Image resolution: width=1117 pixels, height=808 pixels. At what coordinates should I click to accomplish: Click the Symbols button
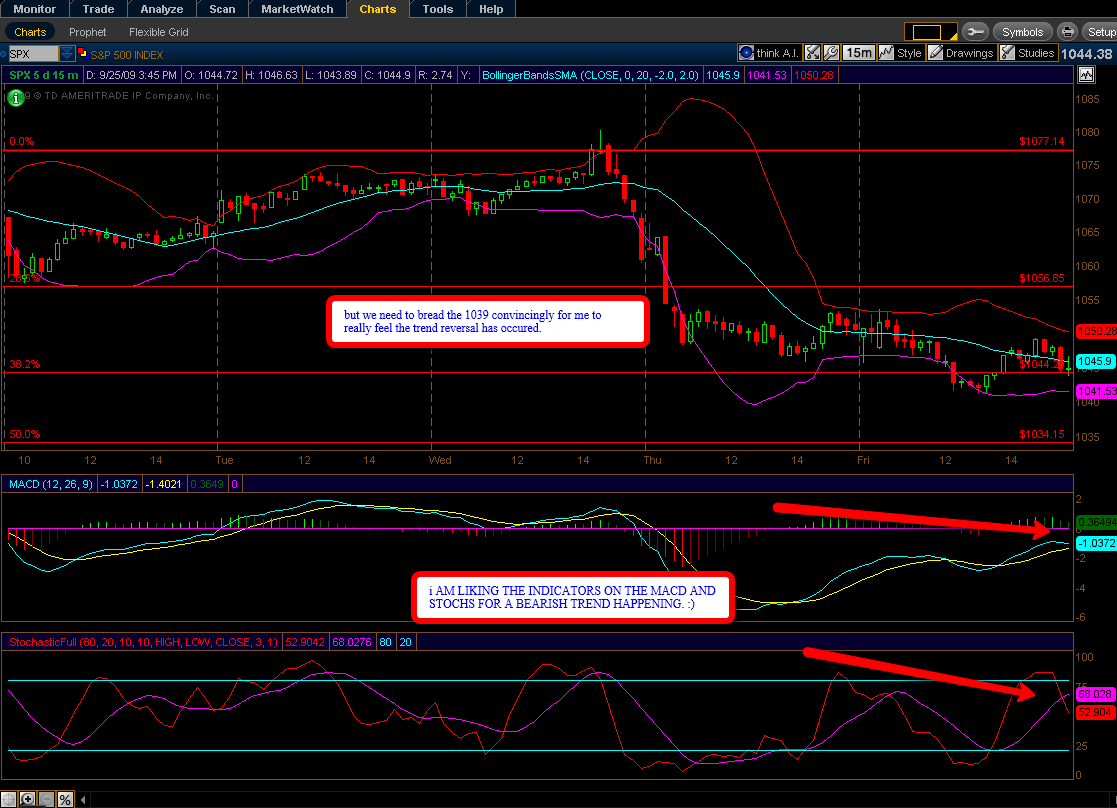point(1022,32)
